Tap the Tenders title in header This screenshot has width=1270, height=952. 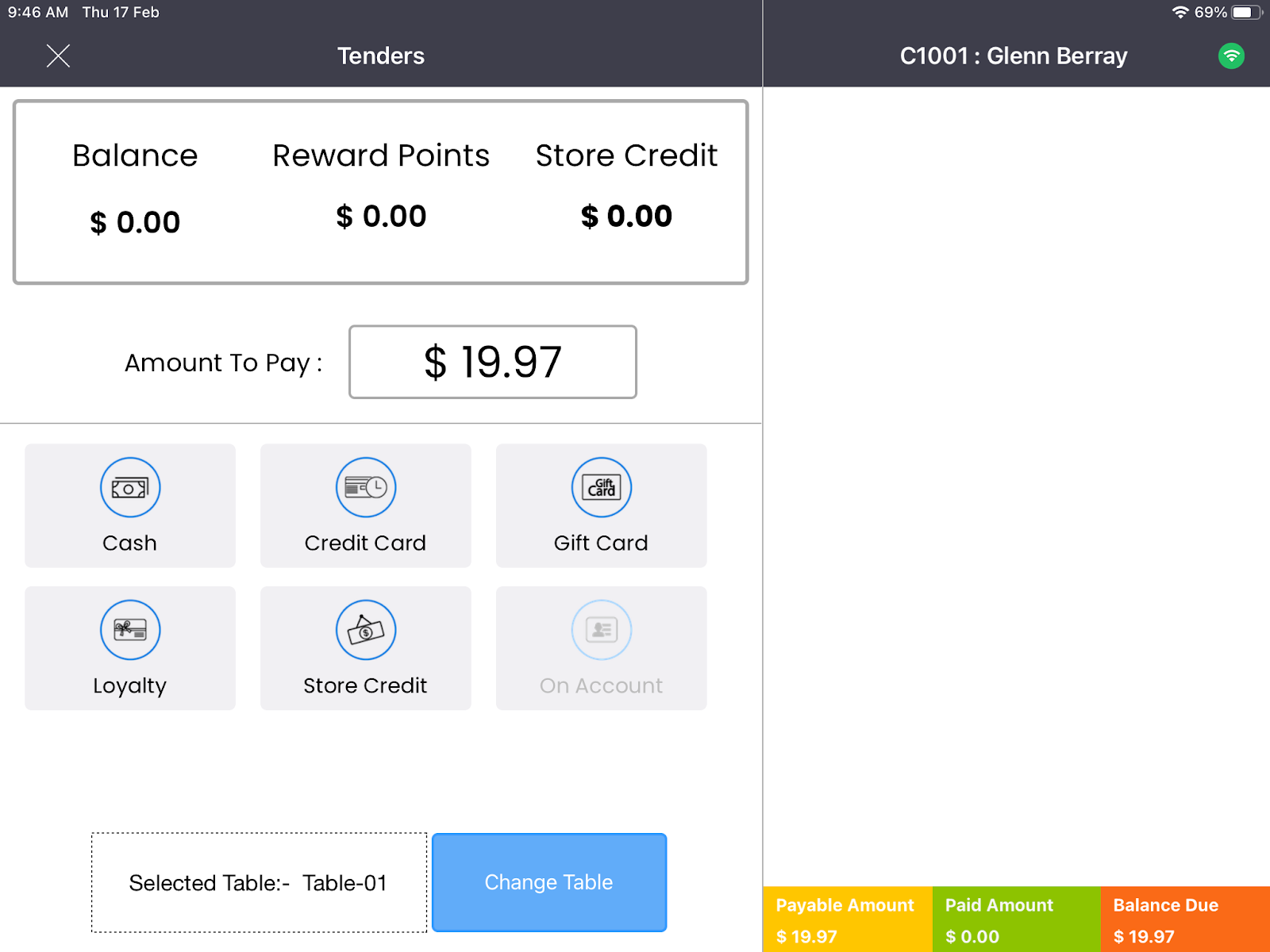[381, 56]
